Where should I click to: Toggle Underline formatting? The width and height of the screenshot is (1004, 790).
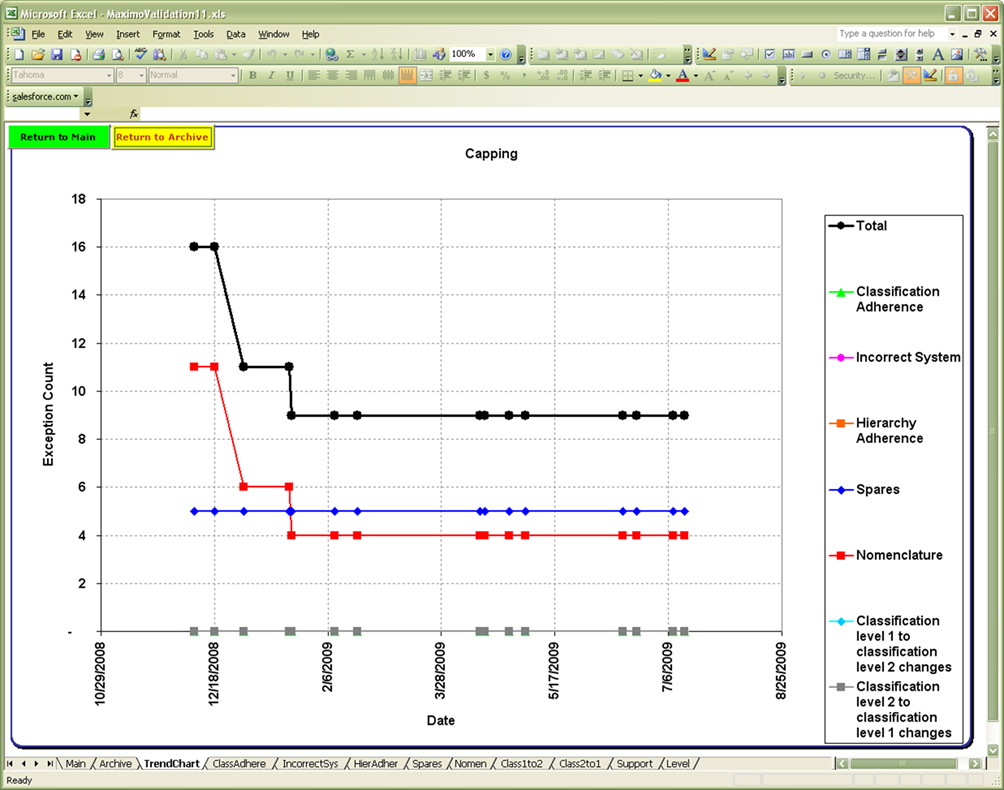click(x=290, y=76)
